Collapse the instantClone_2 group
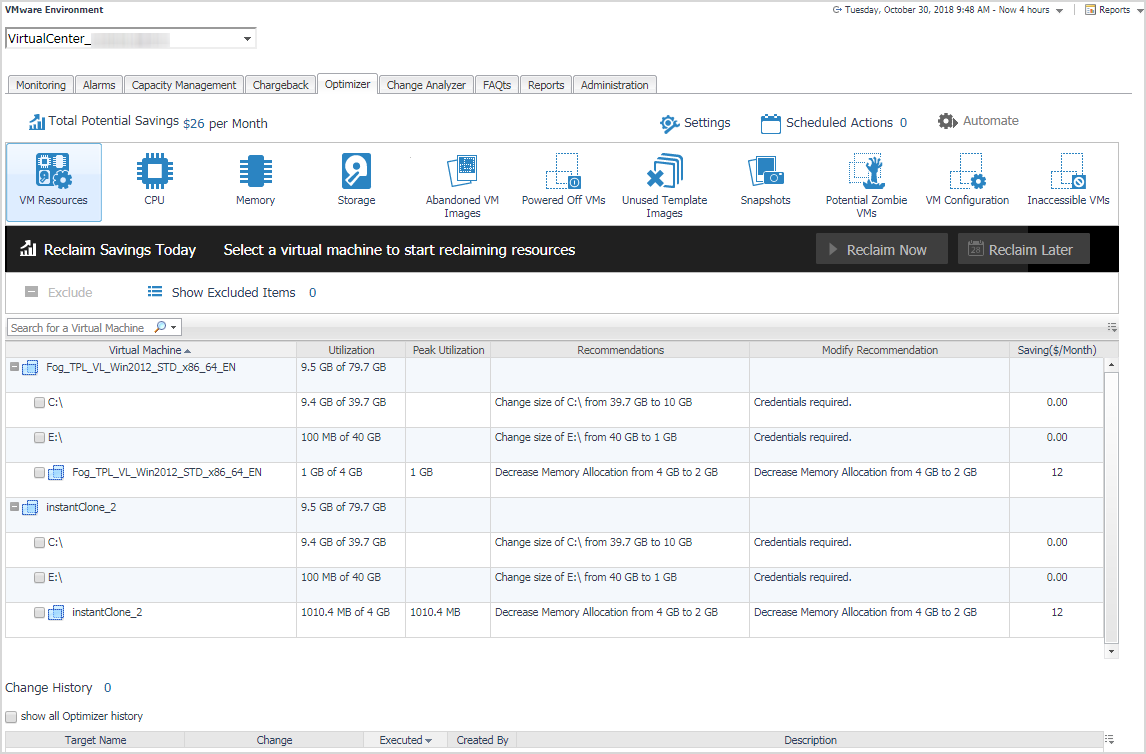 click(14, 507)
